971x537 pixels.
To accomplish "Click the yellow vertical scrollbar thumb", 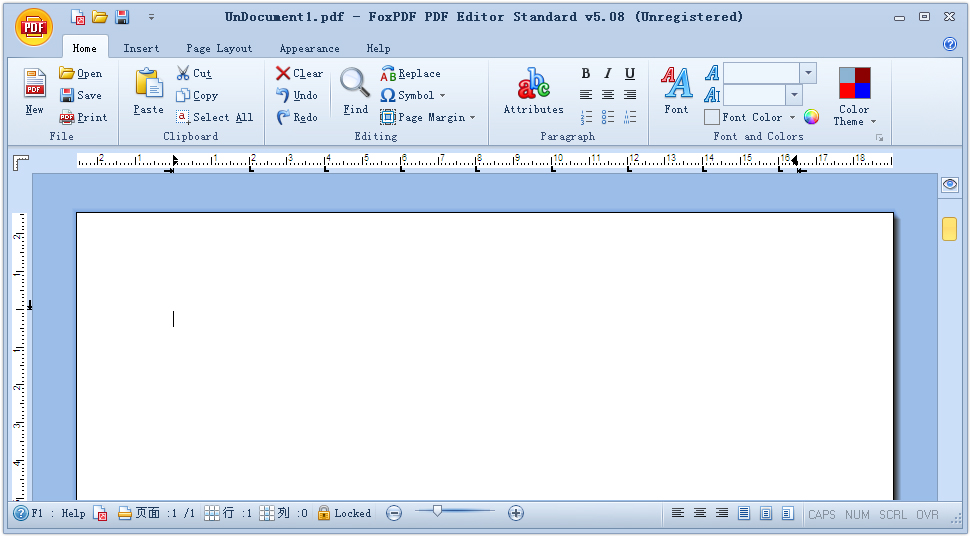I will 949,229.
